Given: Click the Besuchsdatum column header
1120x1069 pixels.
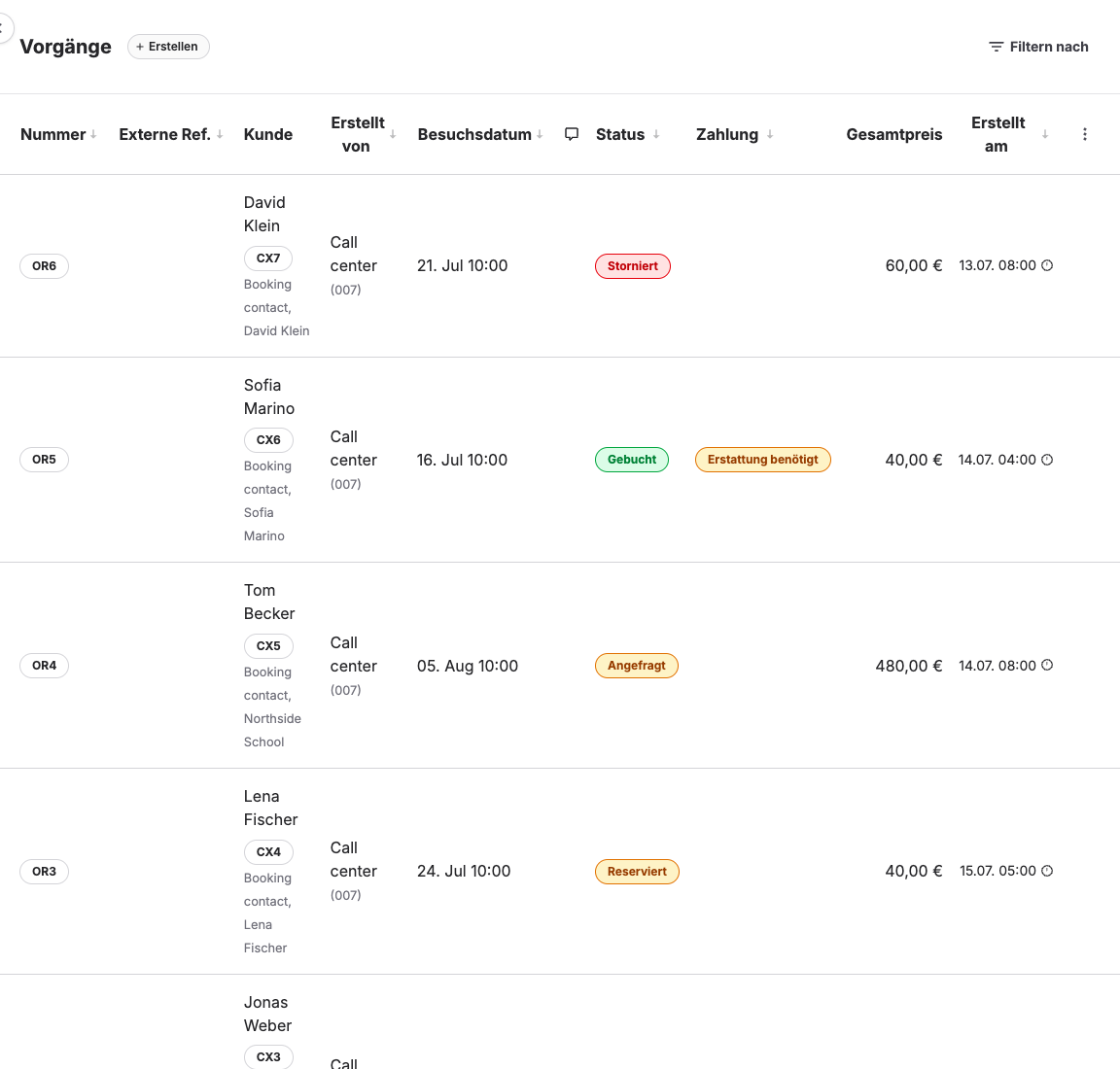Looking at the screenshot, I should tap(475, 134).
